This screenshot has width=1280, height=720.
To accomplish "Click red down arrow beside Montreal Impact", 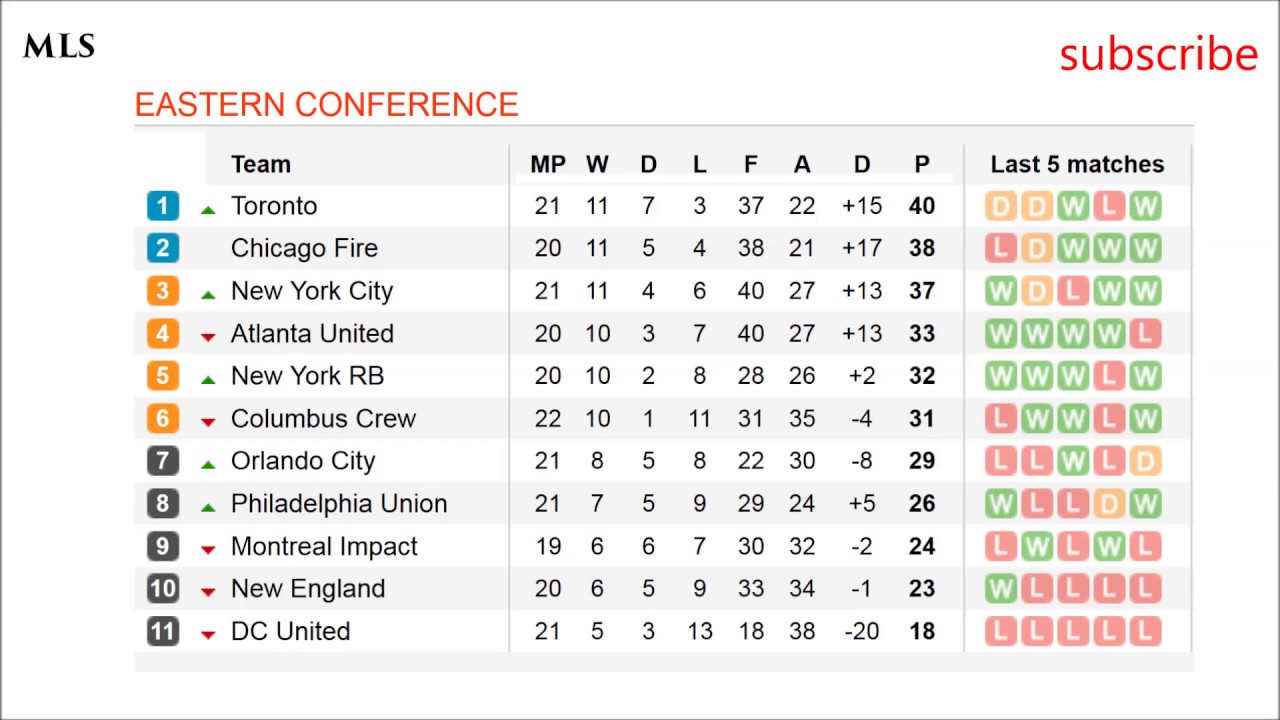I will 208,549.
